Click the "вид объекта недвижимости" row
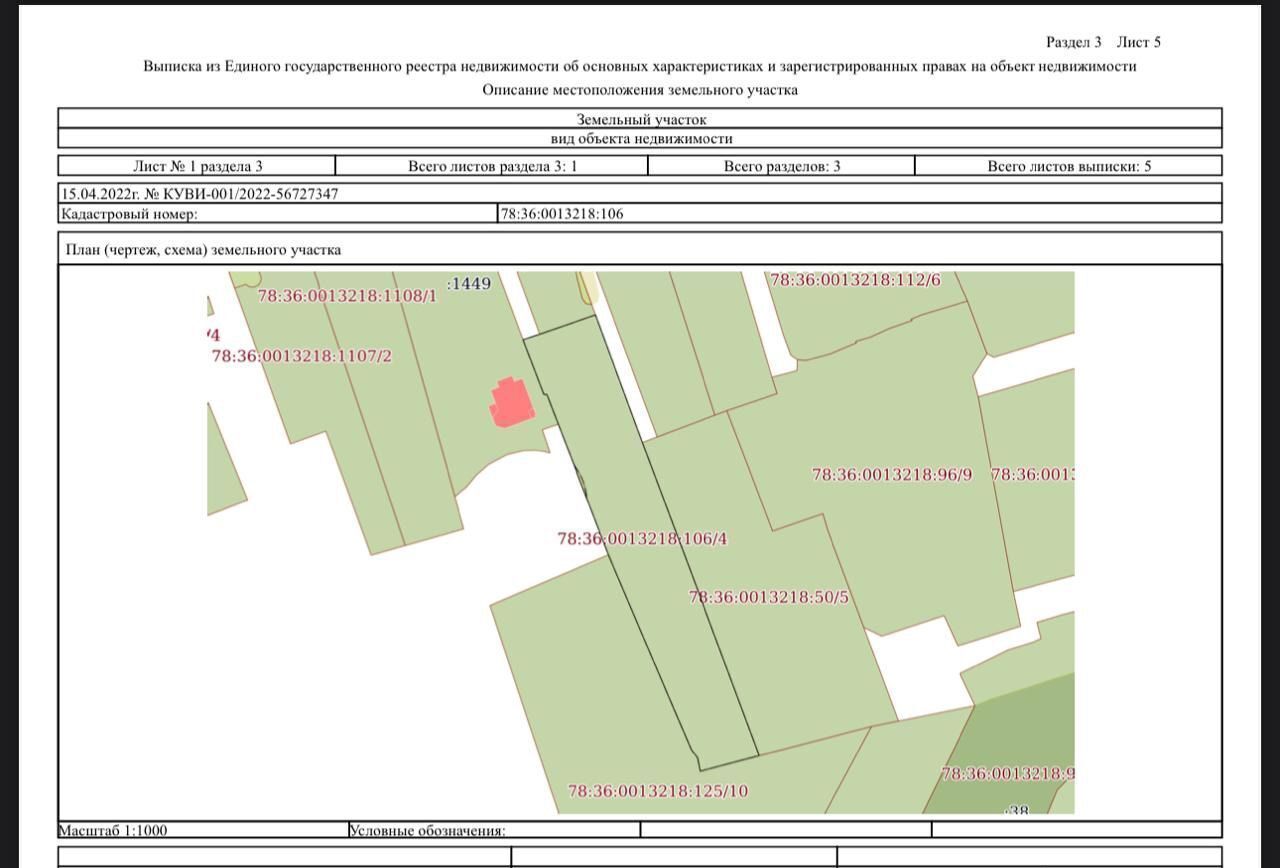 (640, 138)
